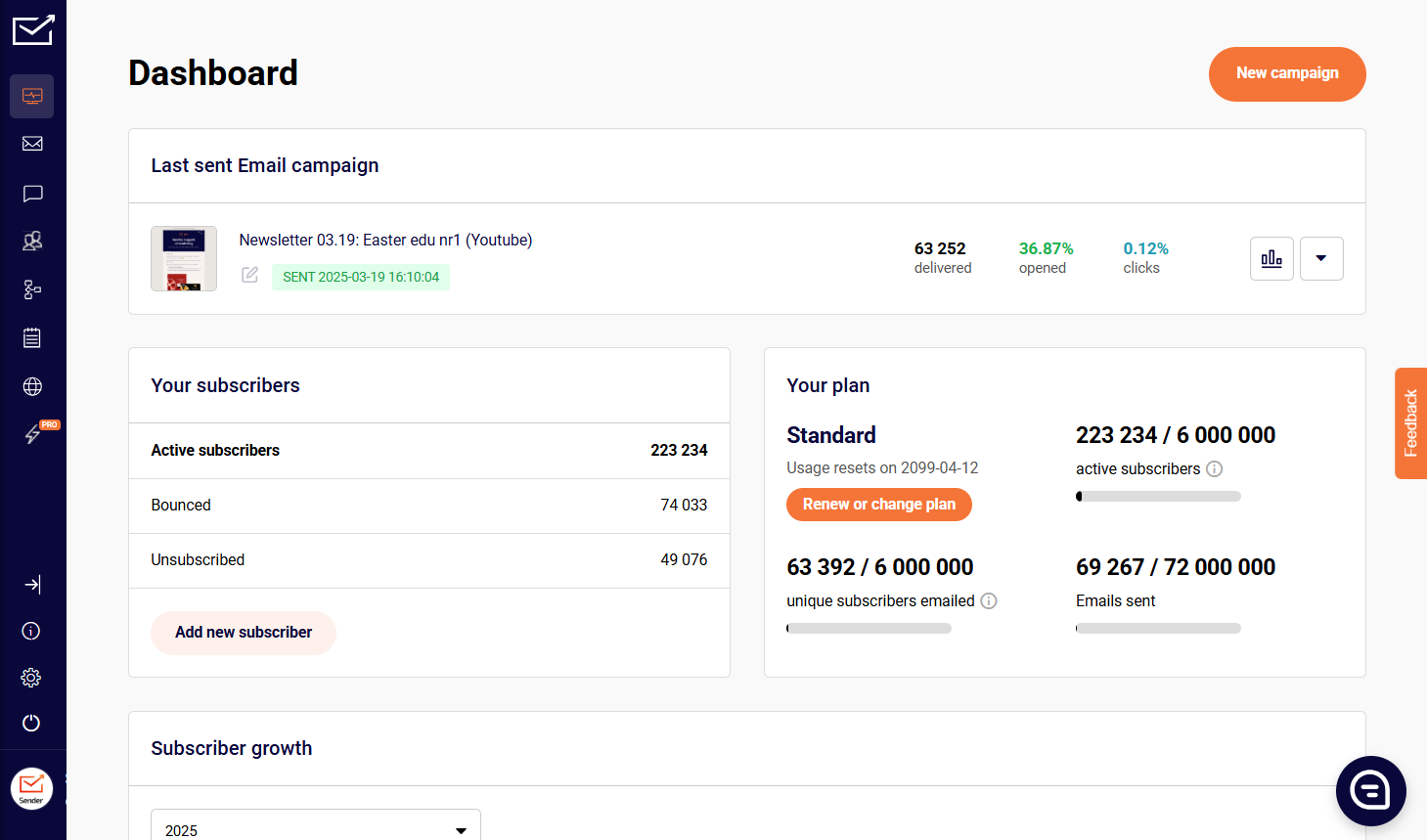The image size is (1427, 840).
Task: Open the Automation workflows section
Action: click(x=32, y=289)
